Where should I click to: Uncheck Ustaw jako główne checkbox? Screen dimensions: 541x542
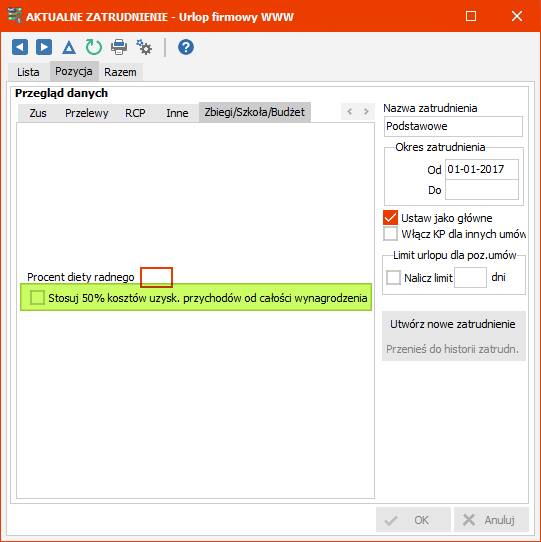(390, 218)
